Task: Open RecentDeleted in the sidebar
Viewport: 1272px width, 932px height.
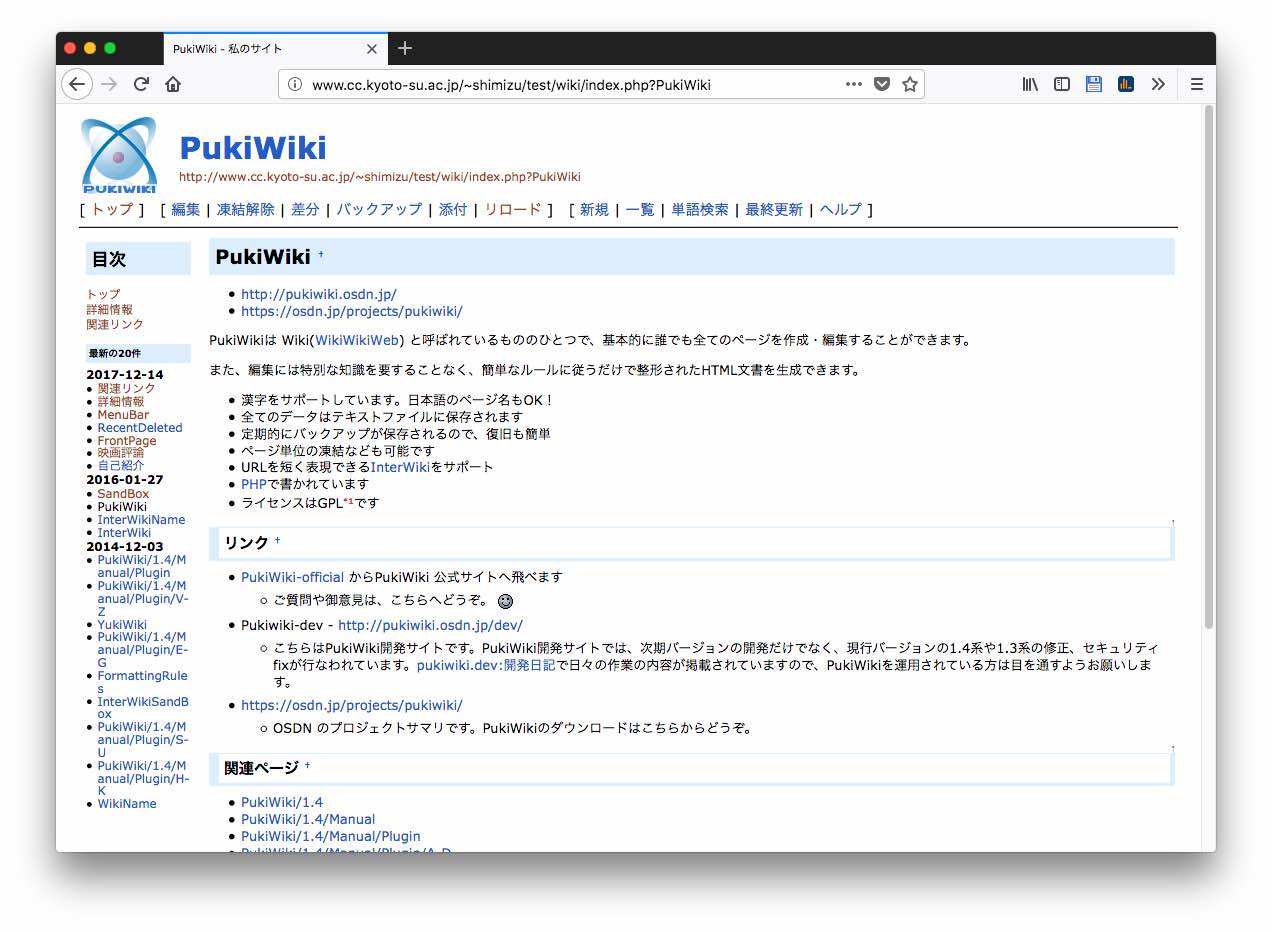Action: pyautogui.click(x=140, y=427)
